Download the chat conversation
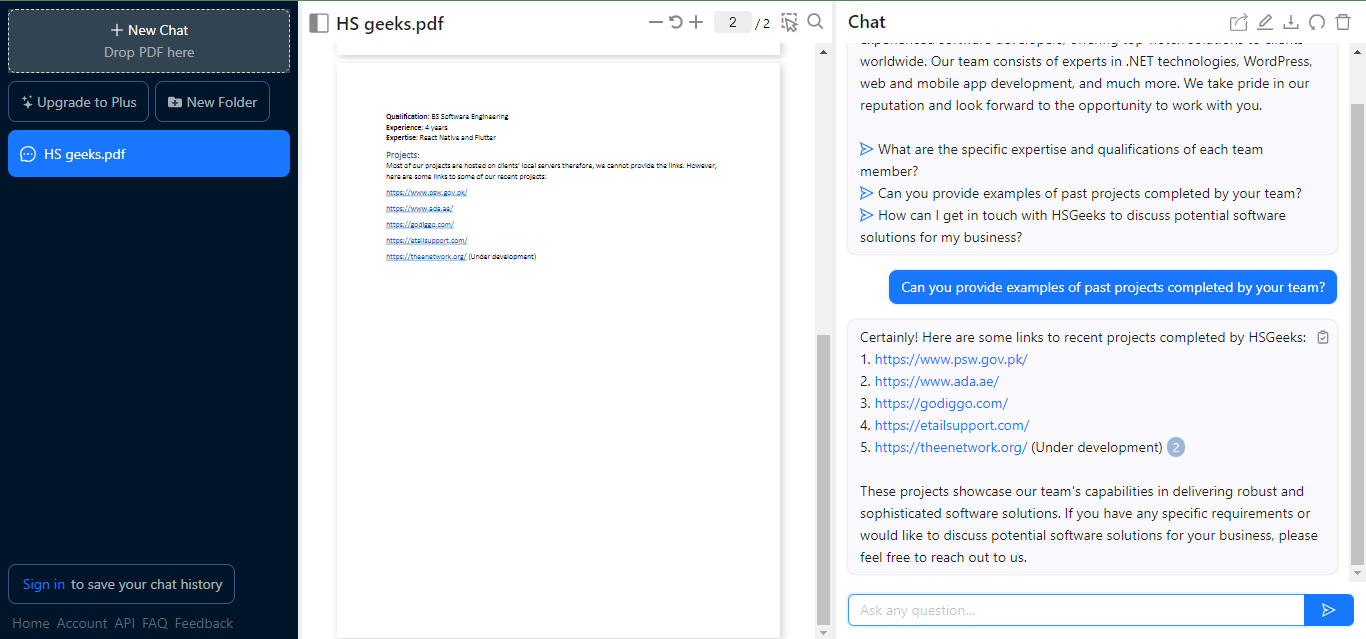The height and width of the screenshot is (639, 1366). (x=1291, y=23)
